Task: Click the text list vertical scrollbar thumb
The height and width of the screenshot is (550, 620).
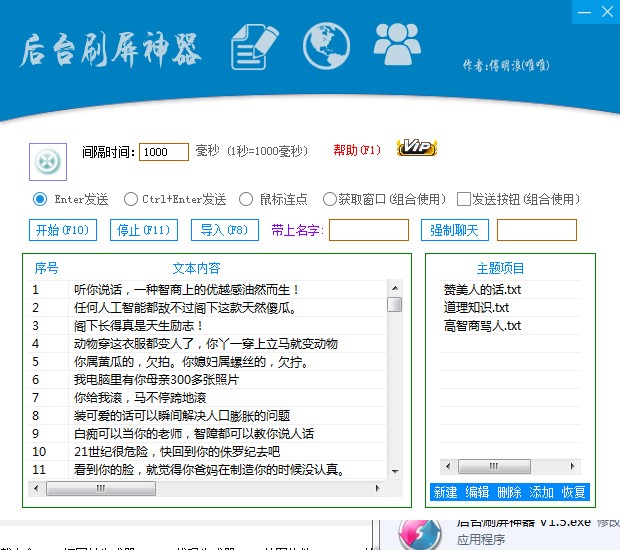Action: click(395, 304)
